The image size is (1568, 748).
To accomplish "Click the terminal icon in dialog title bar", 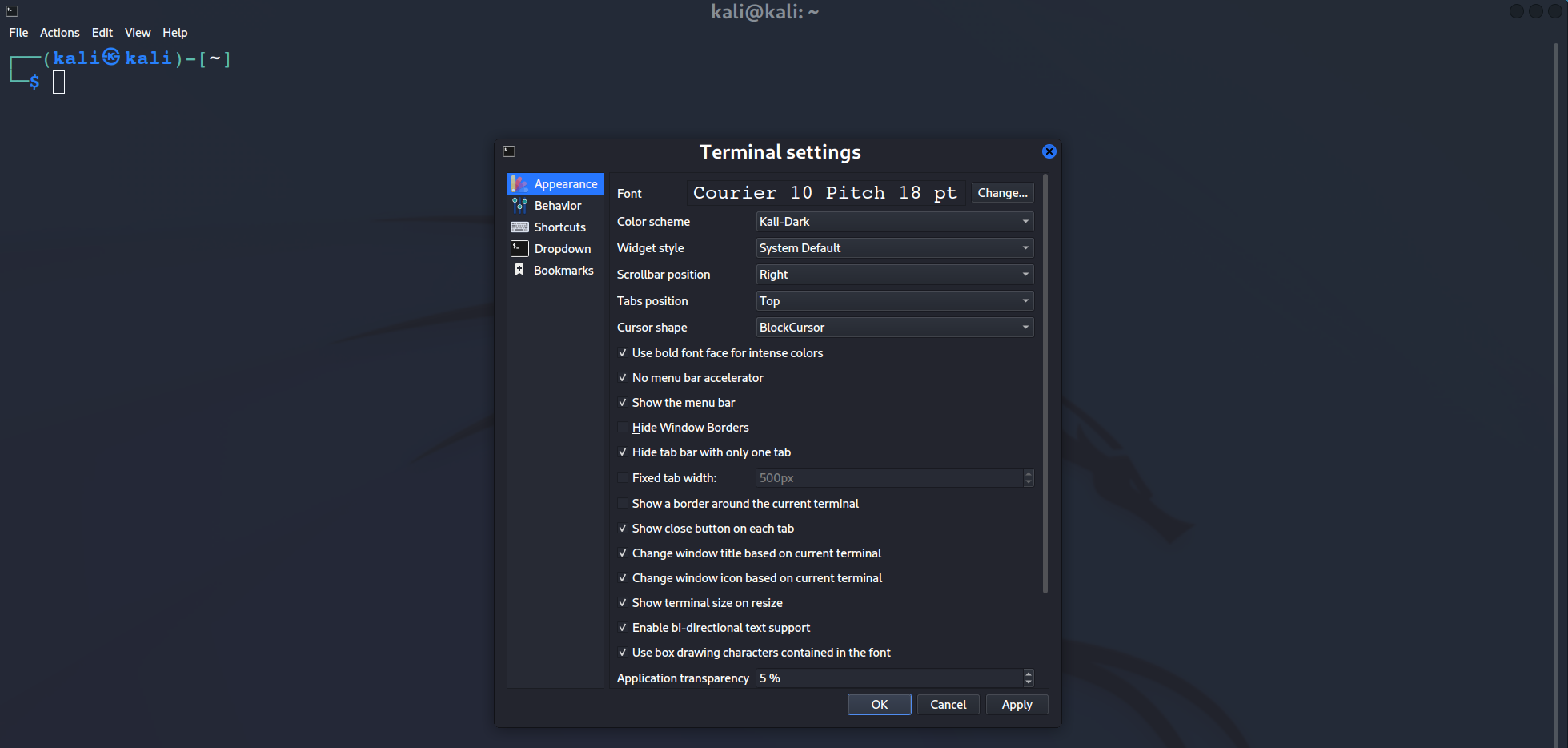I will [x=509, y=151].
